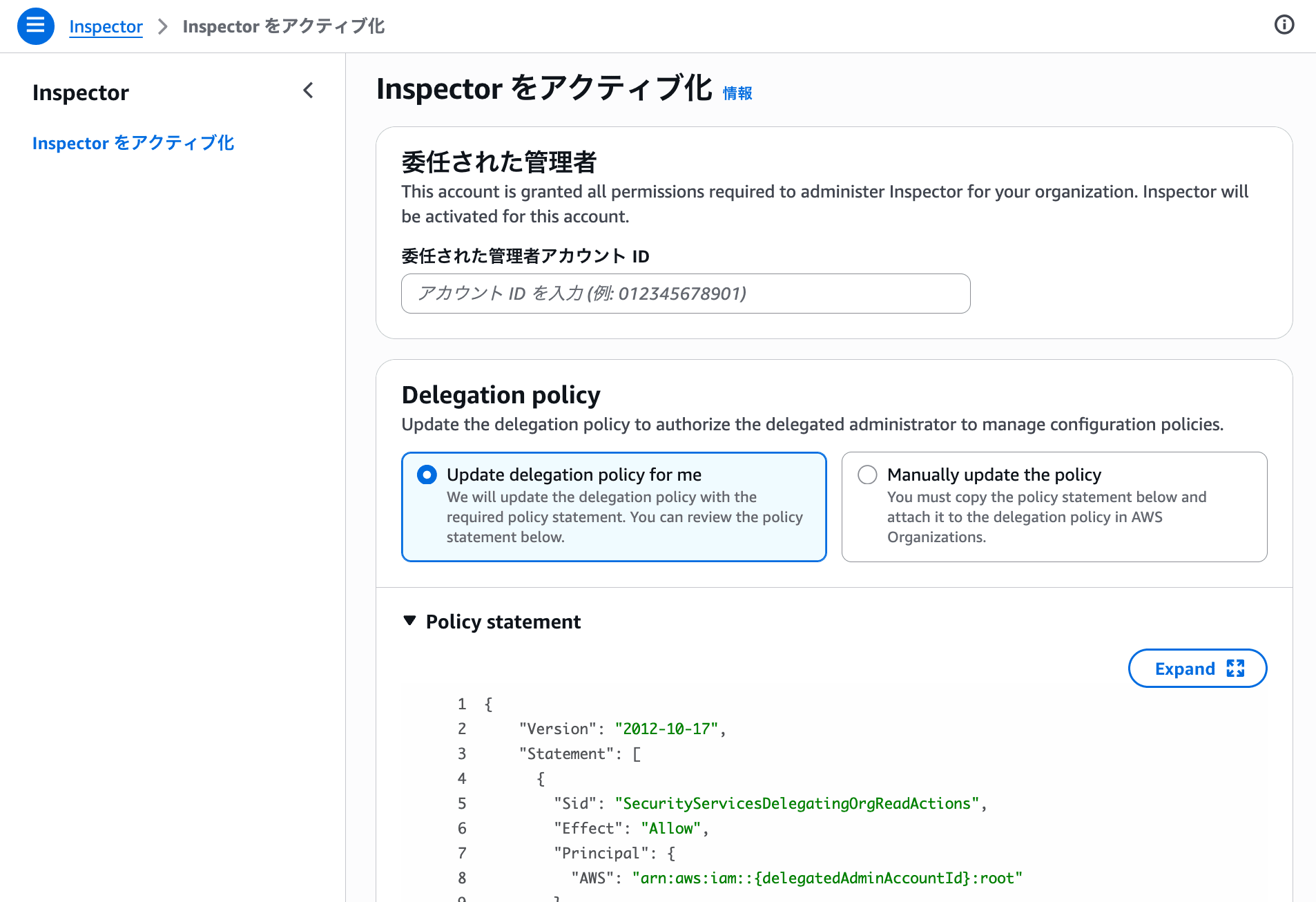Click the Sid value SecurityServicesDelegatingOrgReadActions
Viewport: 1316px width, 902px height.
tap(797, 803)
